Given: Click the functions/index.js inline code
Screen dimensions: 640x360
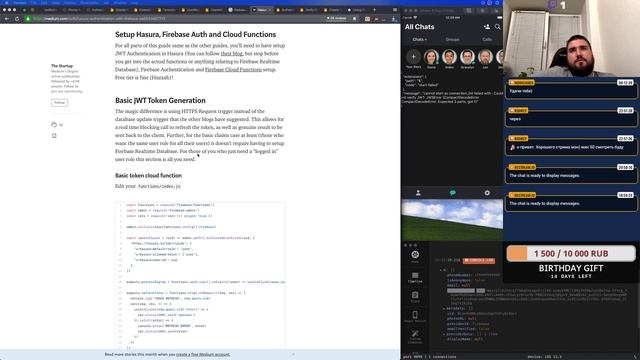Looking at the screenshot, I should click(x=159, y=186).
